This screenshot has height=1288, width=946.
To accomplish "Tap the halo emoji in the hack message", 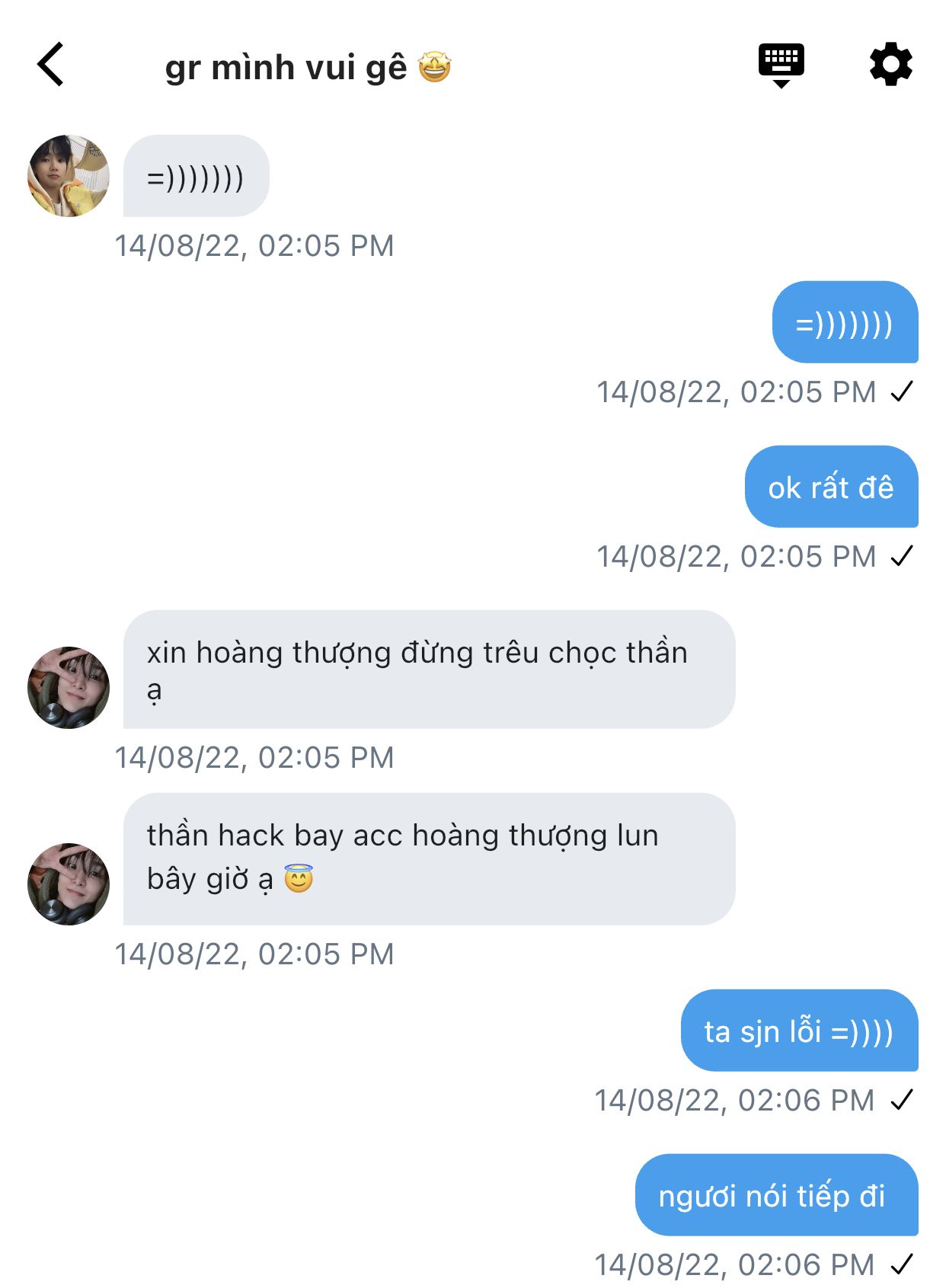I will pos(299,878).
